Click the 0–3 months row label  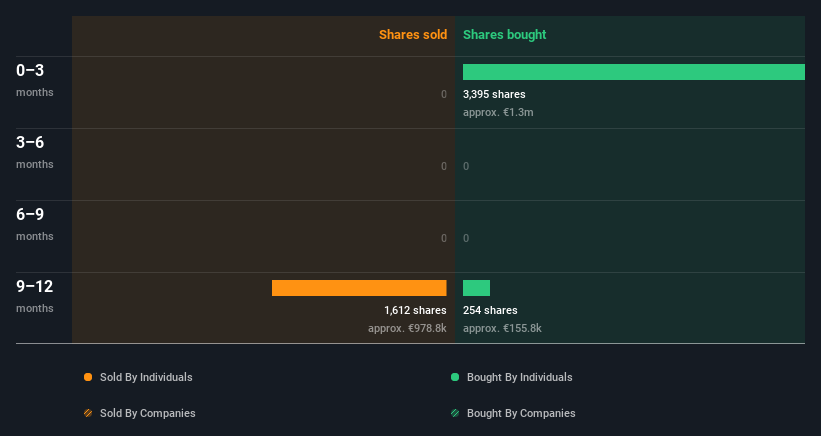[35, 80]
